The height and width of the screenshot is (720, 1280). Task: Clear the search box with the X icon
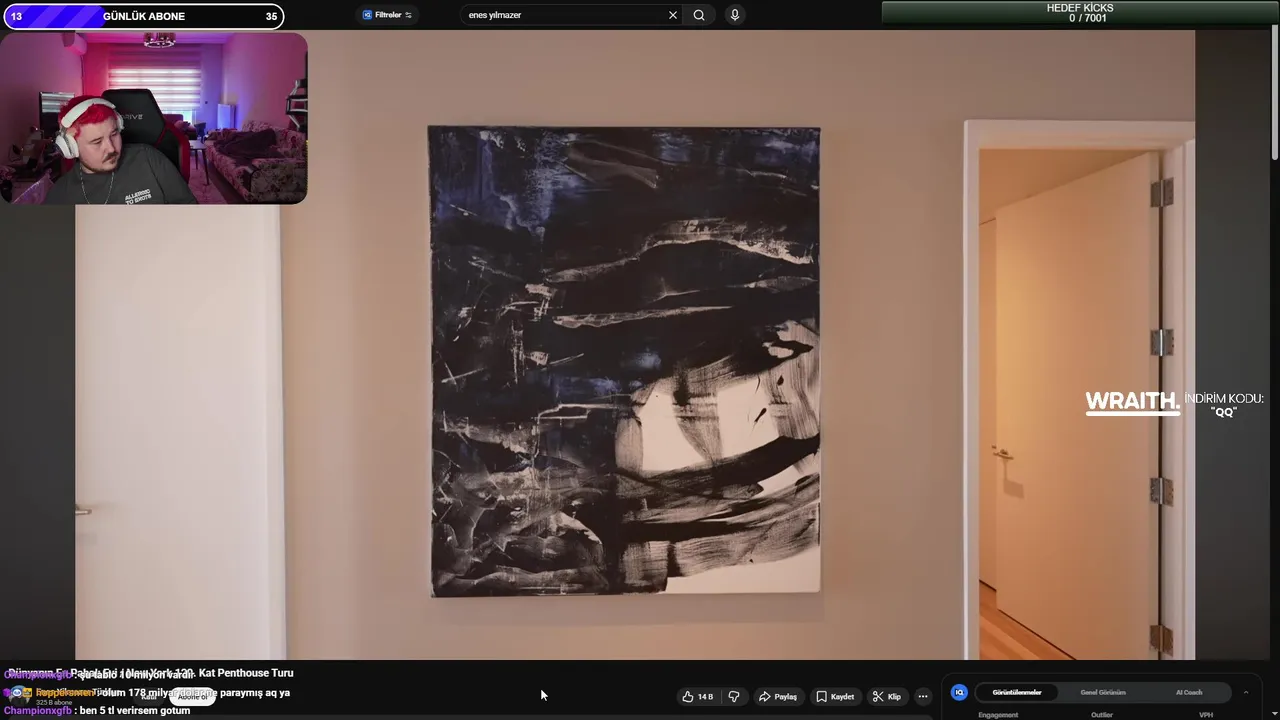(673, 15)
